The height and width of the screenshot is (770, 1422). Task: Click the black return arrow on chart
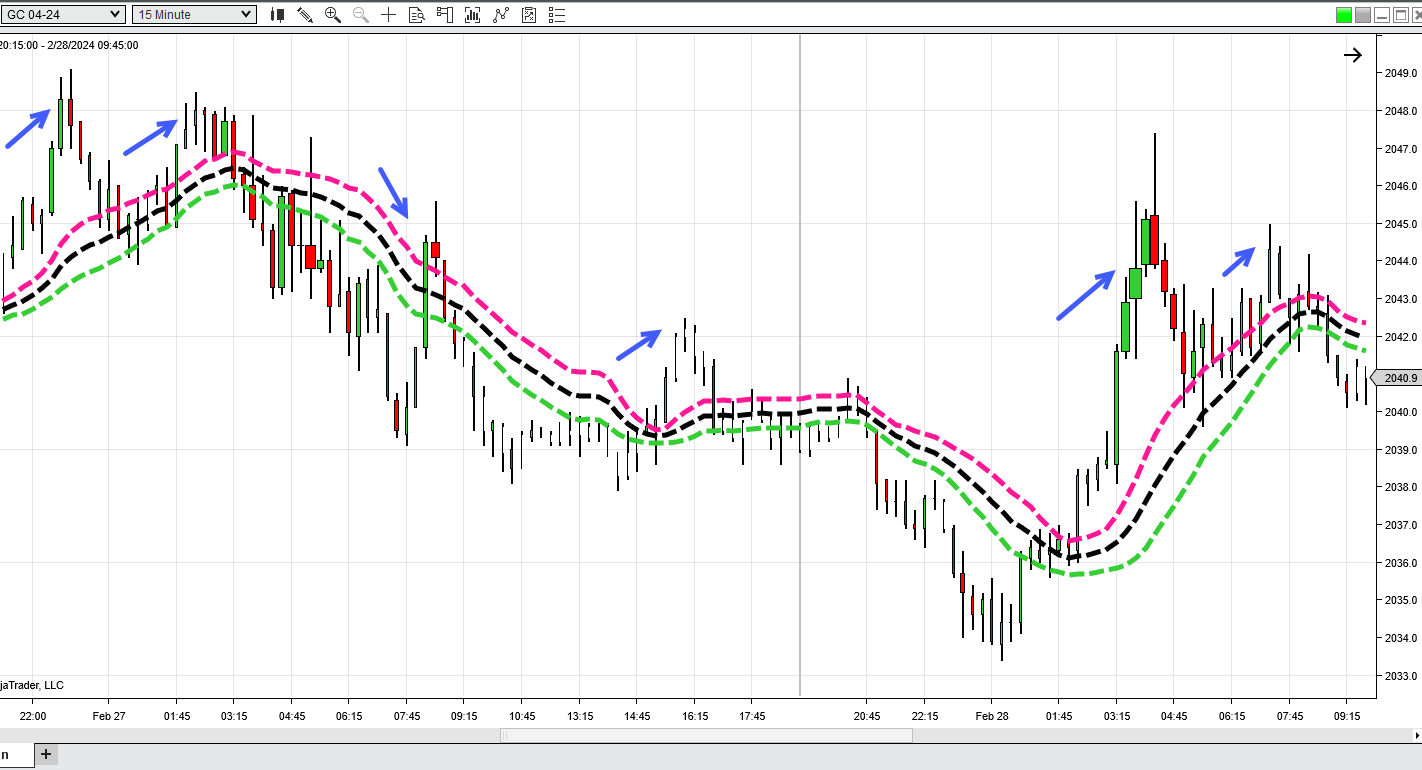(1352, 56)
